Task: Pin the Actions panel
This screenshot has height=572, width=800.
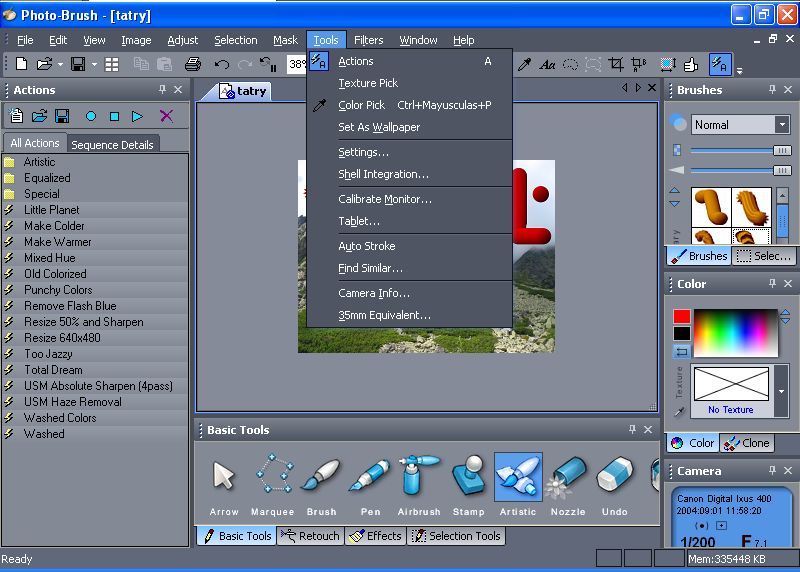Action: coord(162,90)
